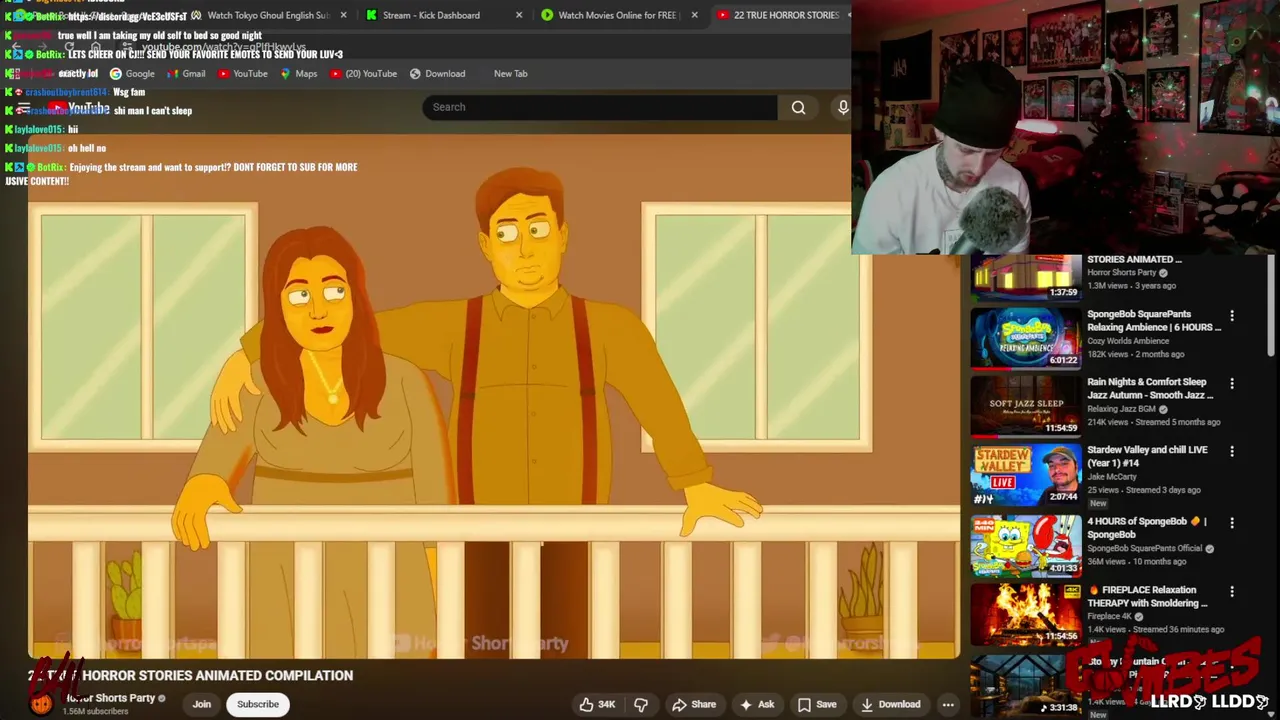Dislike the video using the thumbs-down icon
The height and width of the screenshot is (720, 1280).
pyautogui.click(x=641, y=704)
